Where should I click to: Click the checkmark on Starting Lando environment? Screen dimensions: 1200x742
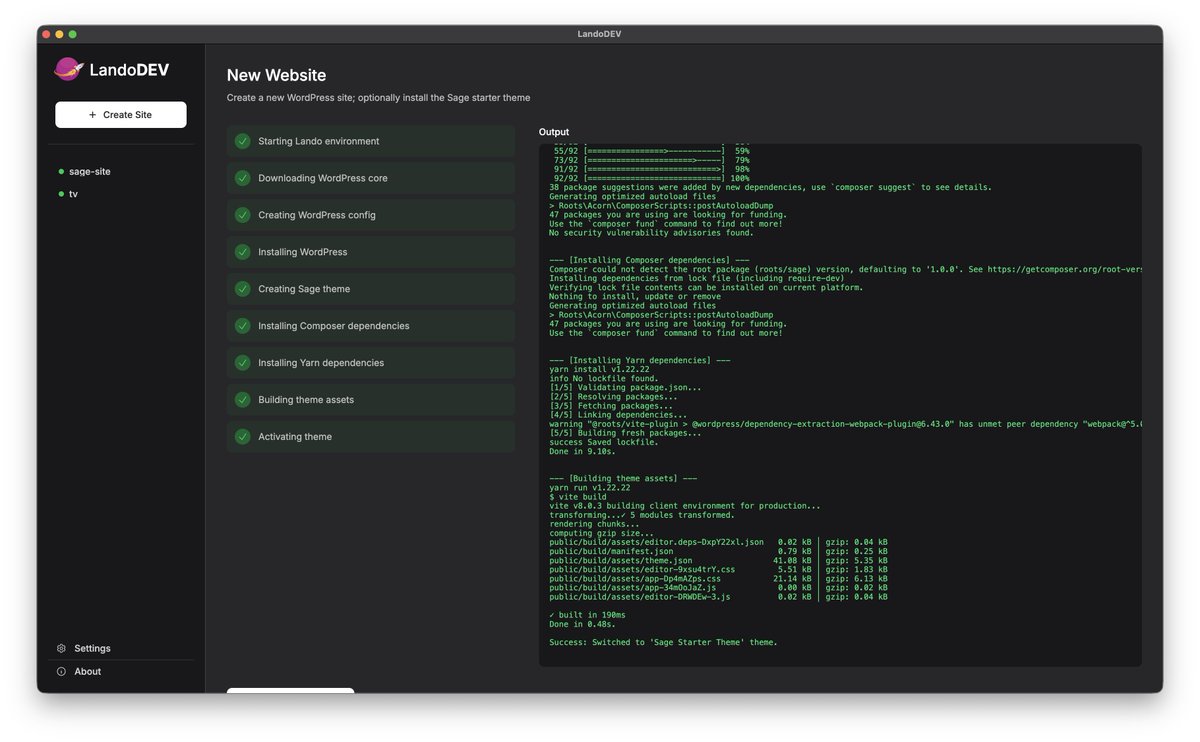pos(241,141)
